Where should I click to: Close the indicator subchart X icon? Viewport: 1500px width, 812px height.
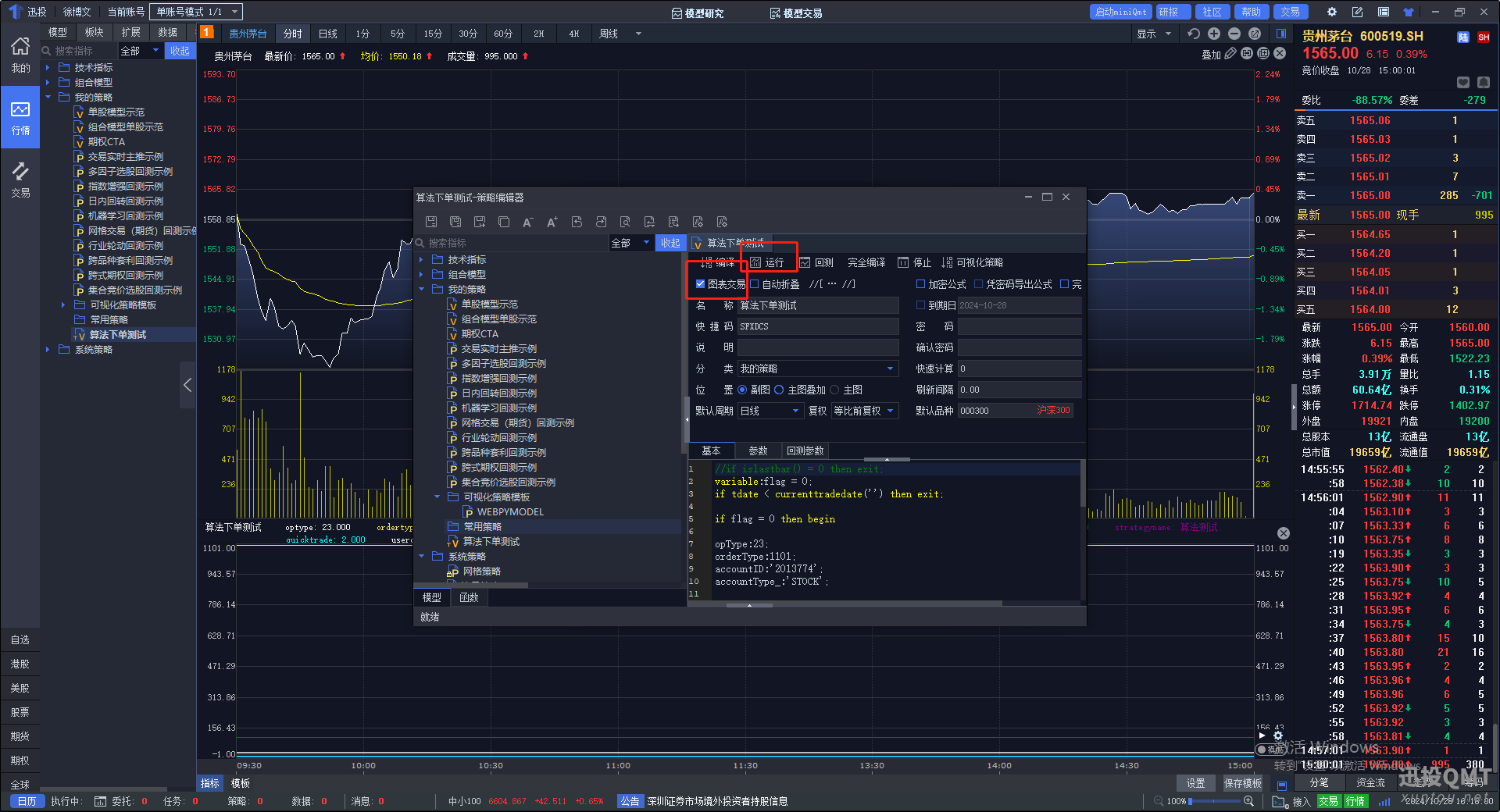pos(1283,533)
